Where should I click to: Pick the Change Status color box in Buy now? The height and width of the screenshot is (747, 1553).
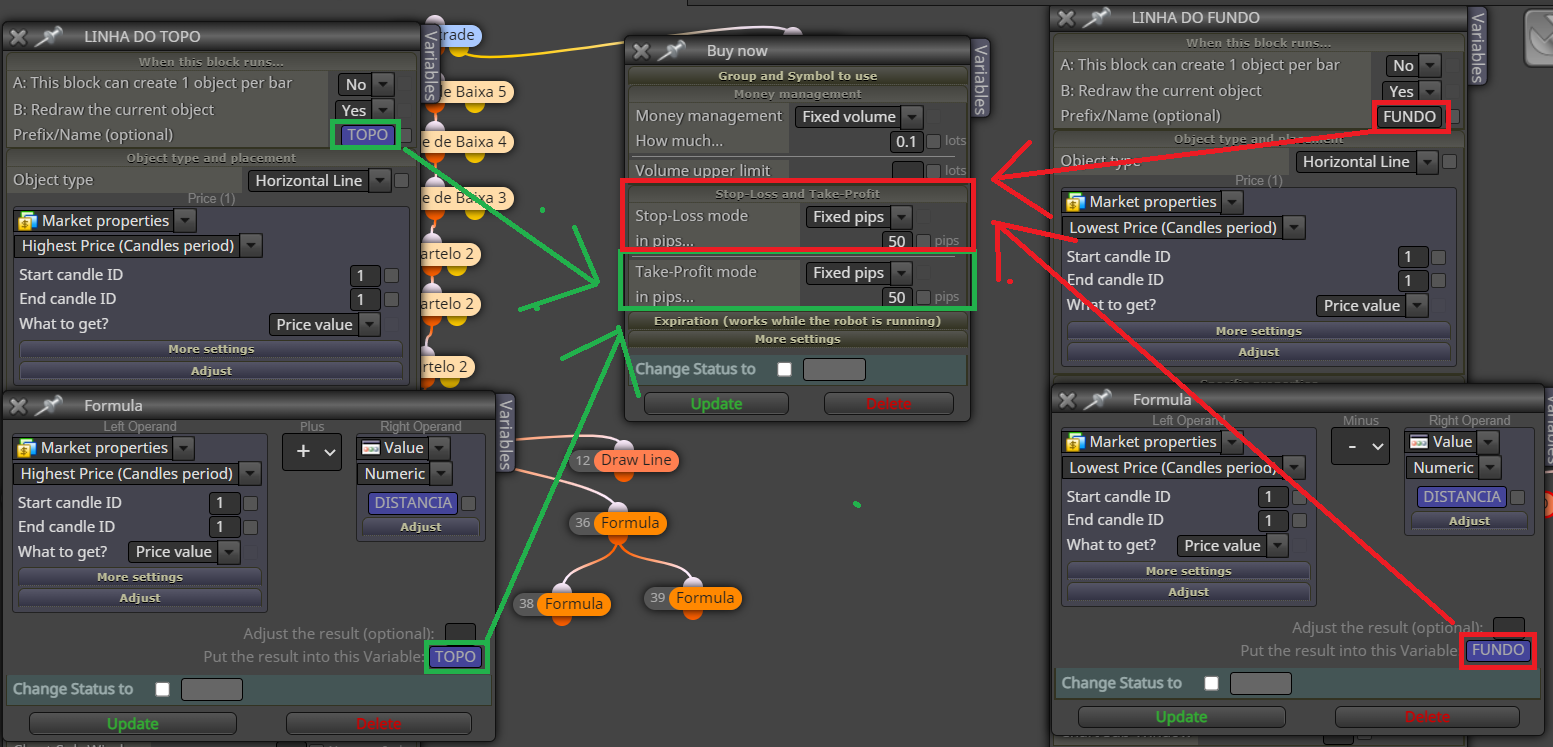834,370
